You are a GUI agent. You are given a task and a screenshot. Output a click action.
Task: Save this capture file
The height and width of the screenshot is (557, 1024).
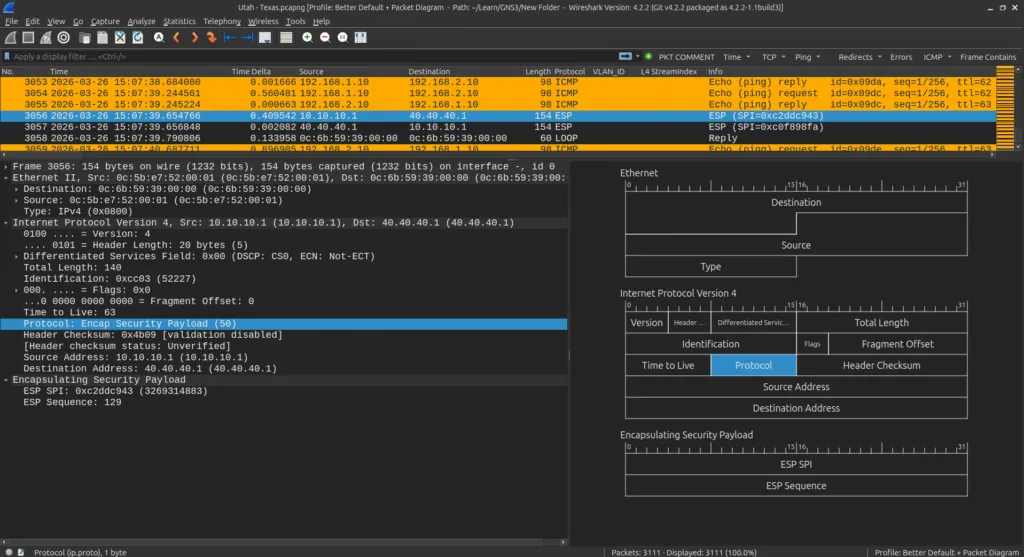[x=103, y=38]
